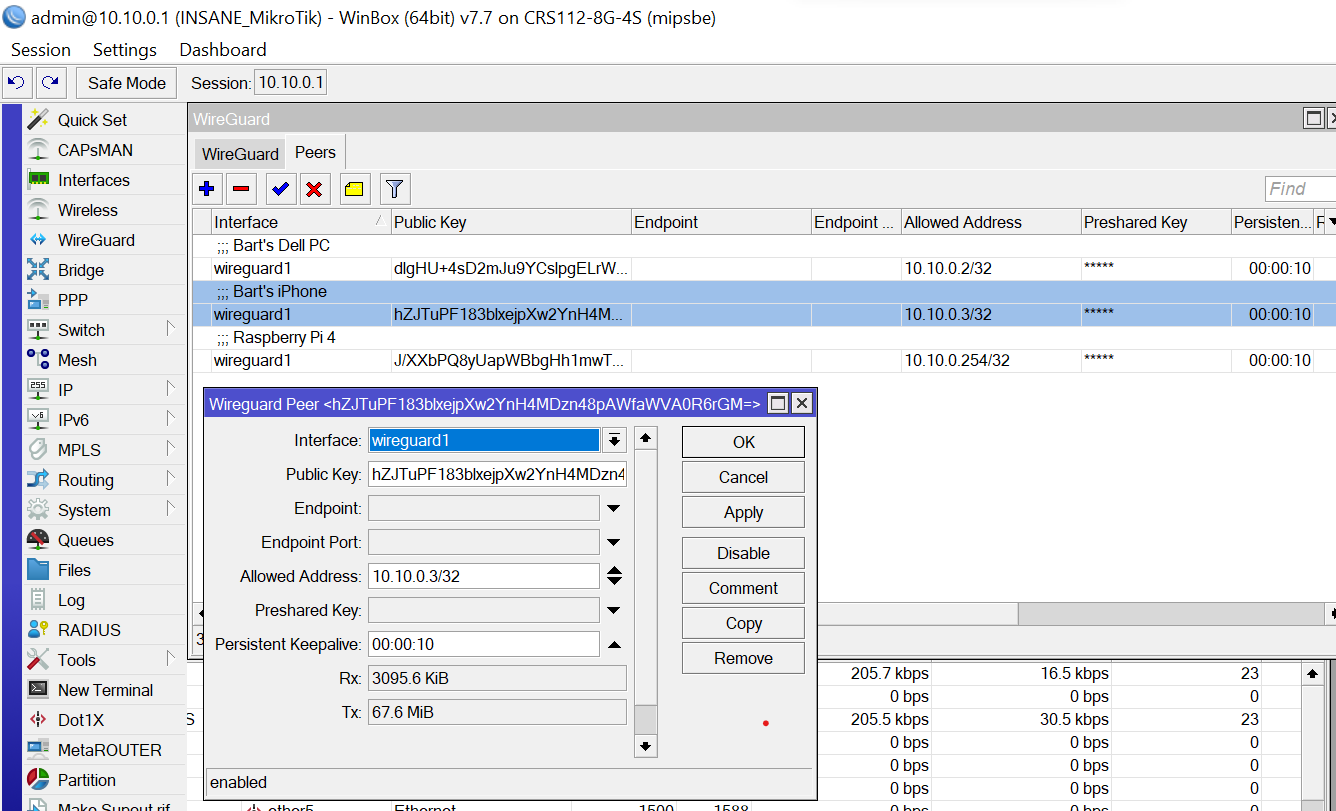Switch to the Peers tab
Viewport: 1336px width, 811px height.
coord(315,153)
